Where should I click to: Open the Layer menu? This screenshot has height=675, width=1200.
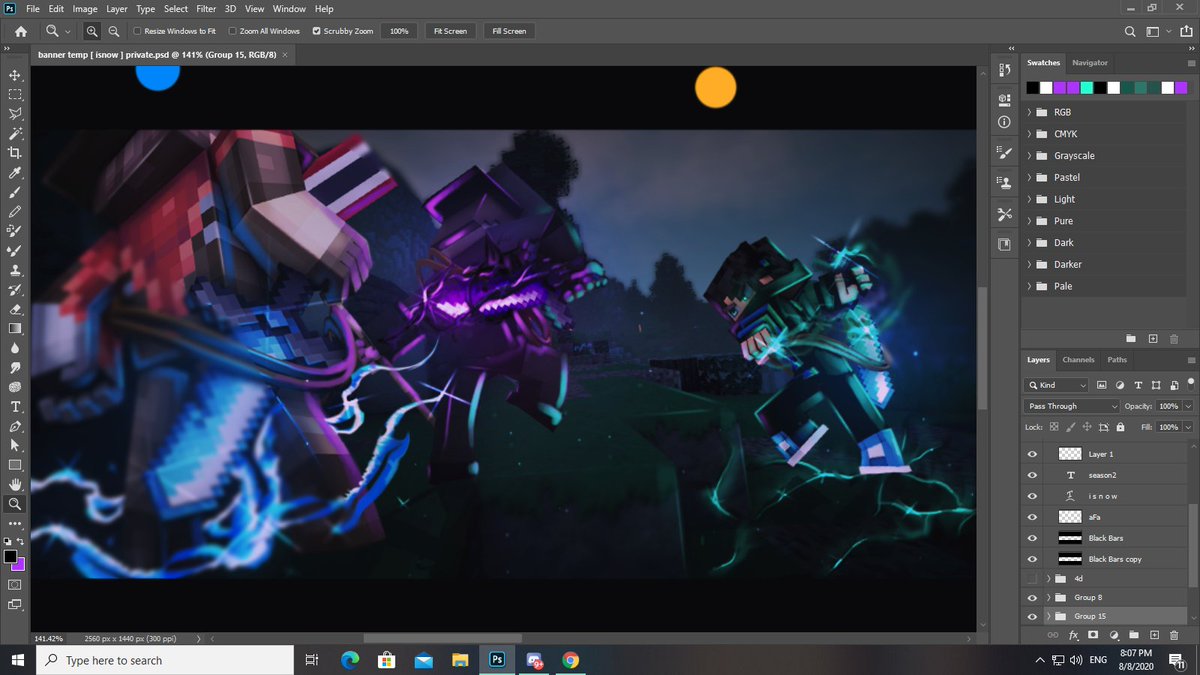(x=117, y=9)
